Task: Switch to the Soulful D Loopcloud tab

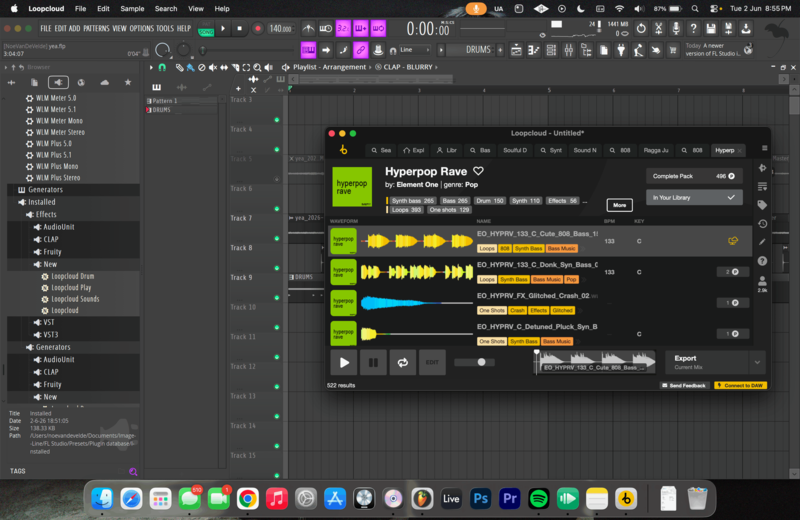Action: click(x=515, y=150)
